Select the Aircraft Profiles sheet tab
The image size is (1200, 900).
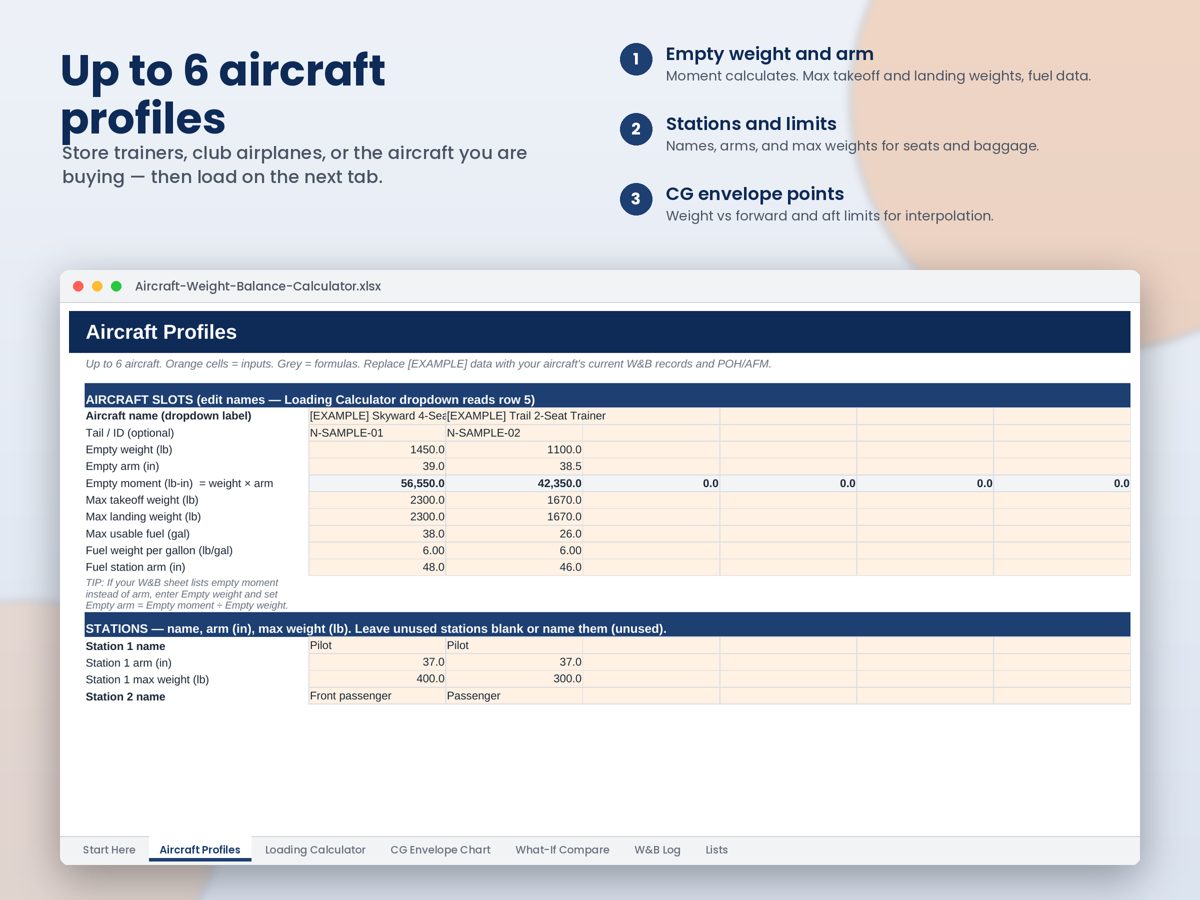click(x=200, y=850)
